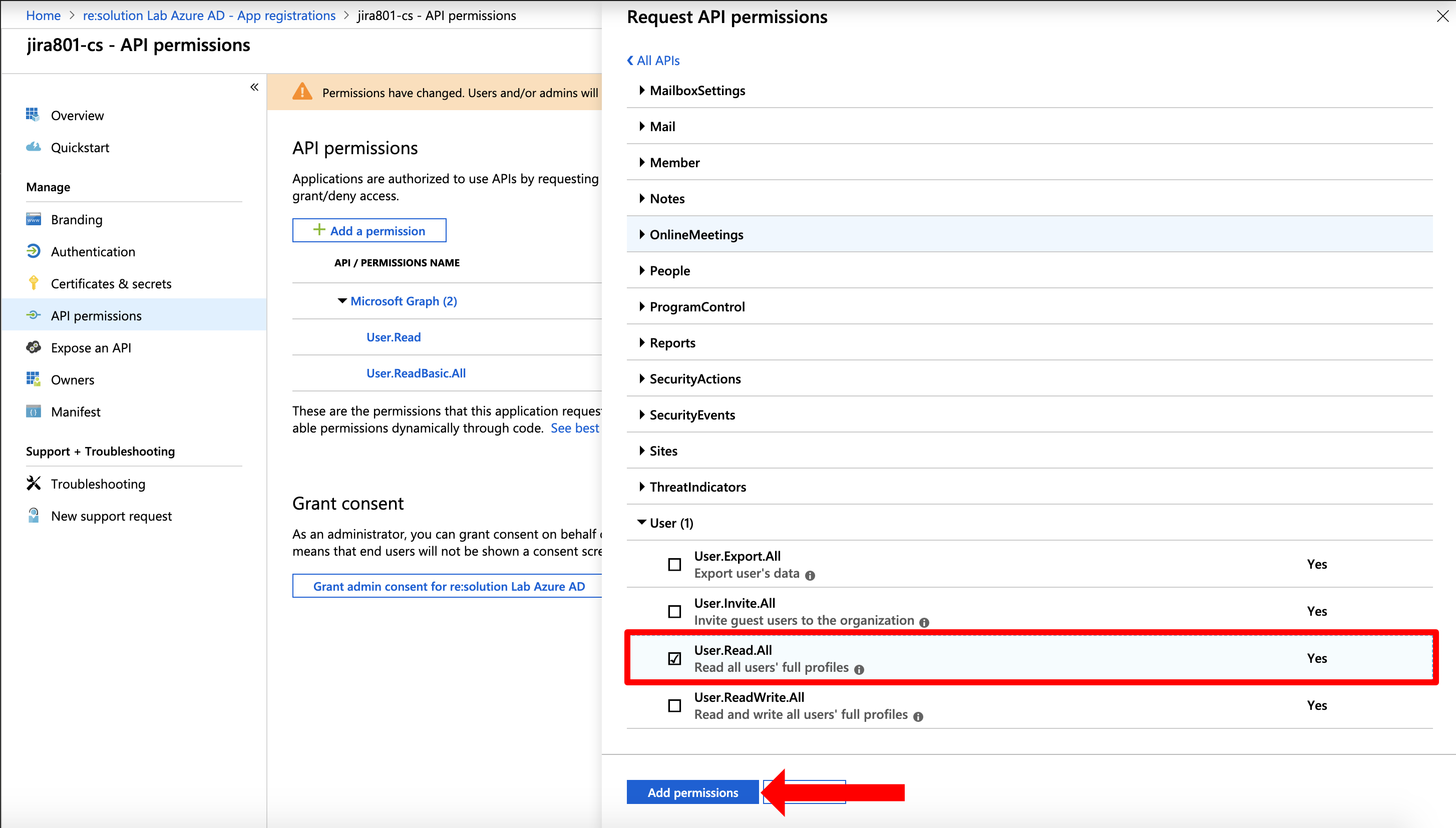Open re:solution Lab Azure AD breadcrumb
Screen dimensions: 1456x828
[209, 16]
